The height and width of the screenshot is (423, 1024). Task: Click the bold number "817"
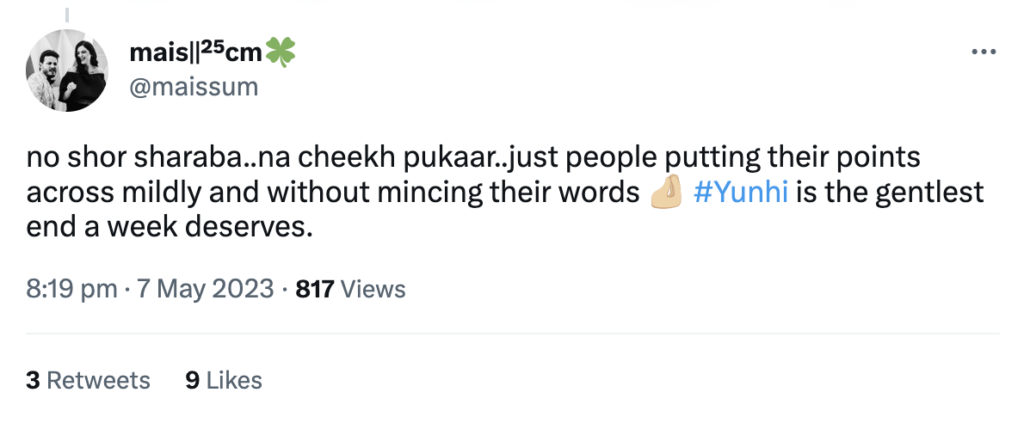(315, 289)
